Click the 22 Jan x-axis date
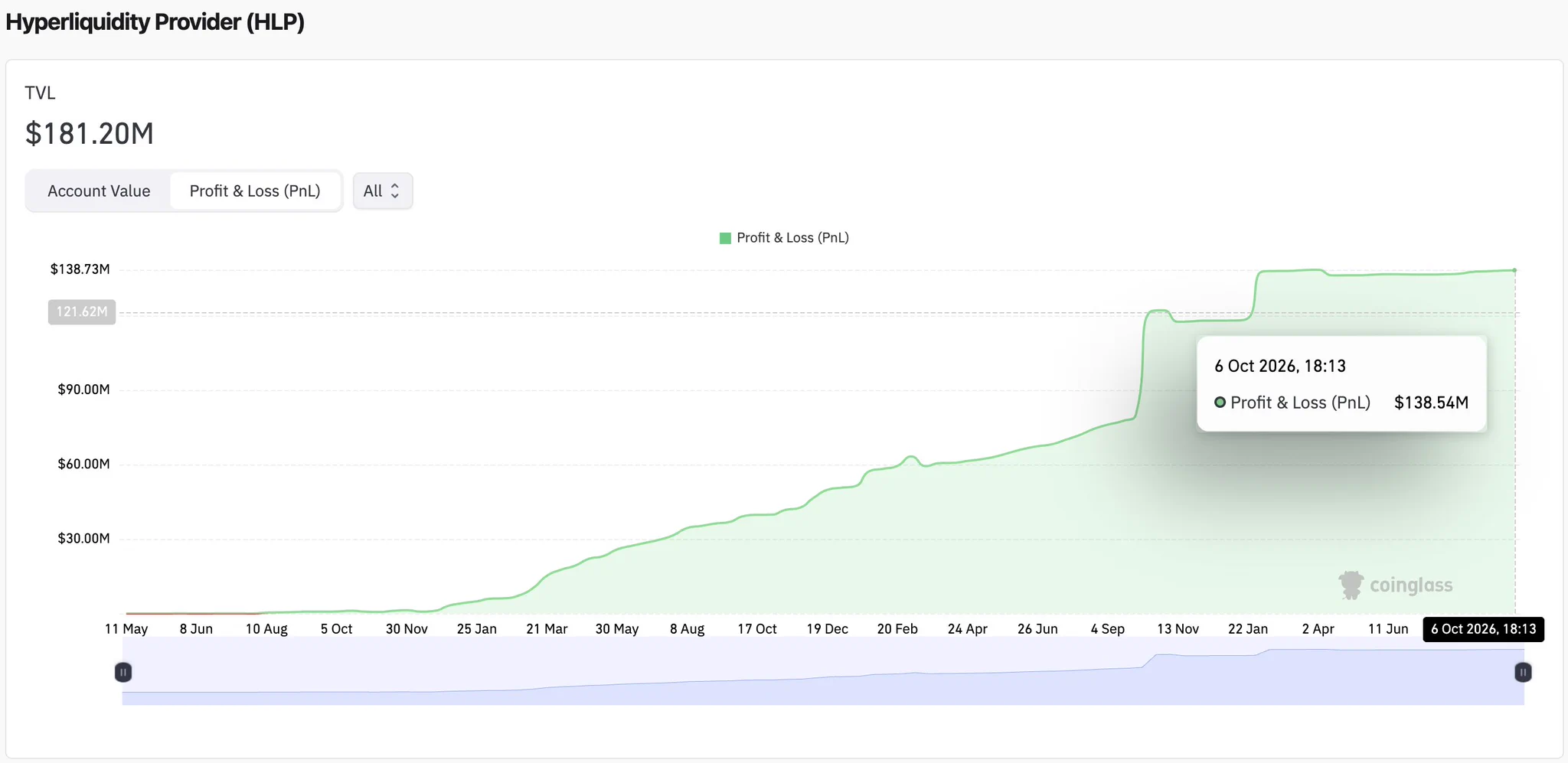Viewport: 1568px width, 763px height. [1248, 629]
